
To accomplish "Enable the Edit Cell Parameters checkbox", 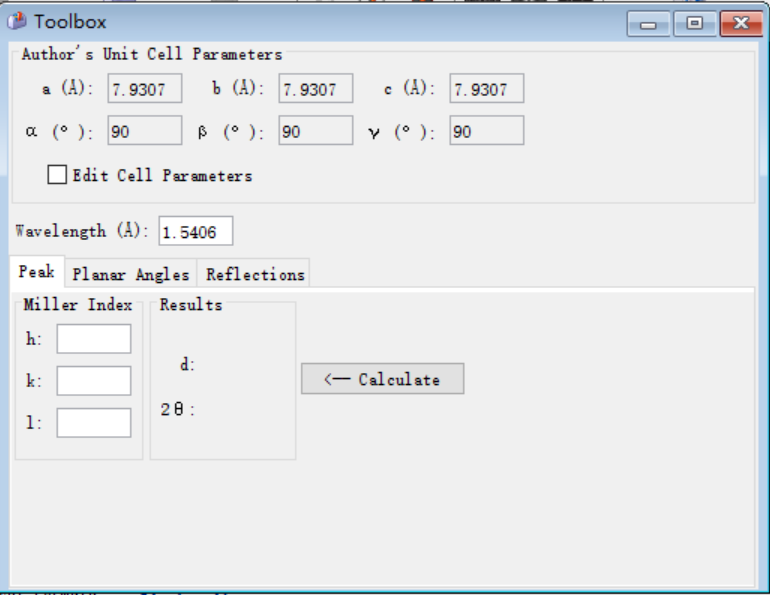I will 57,175.
